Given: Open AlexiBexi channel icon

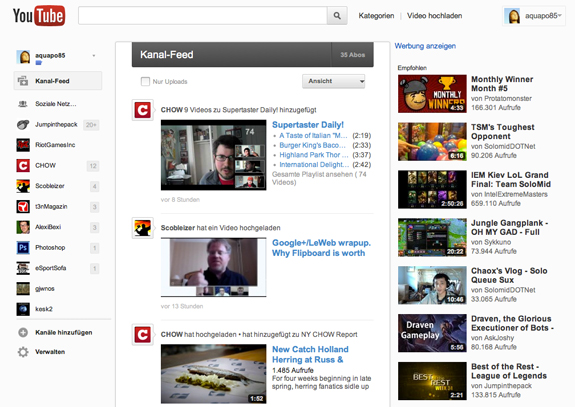Looking at the screenshot, I should (23, 227).
